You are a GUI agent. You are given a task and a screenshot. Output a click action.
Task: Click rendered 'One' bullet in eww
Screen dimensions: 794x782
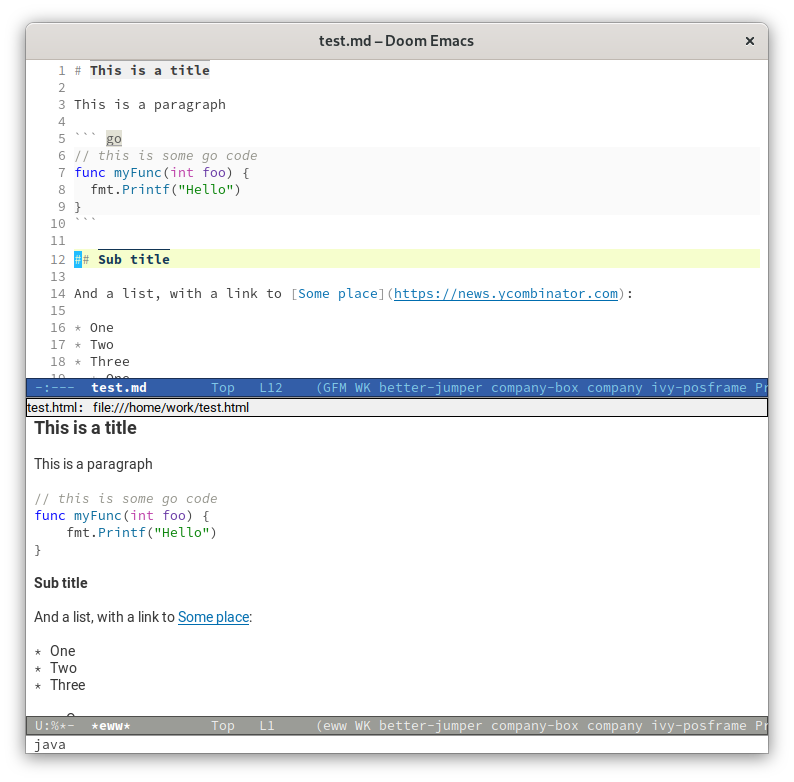click(63, 651)
